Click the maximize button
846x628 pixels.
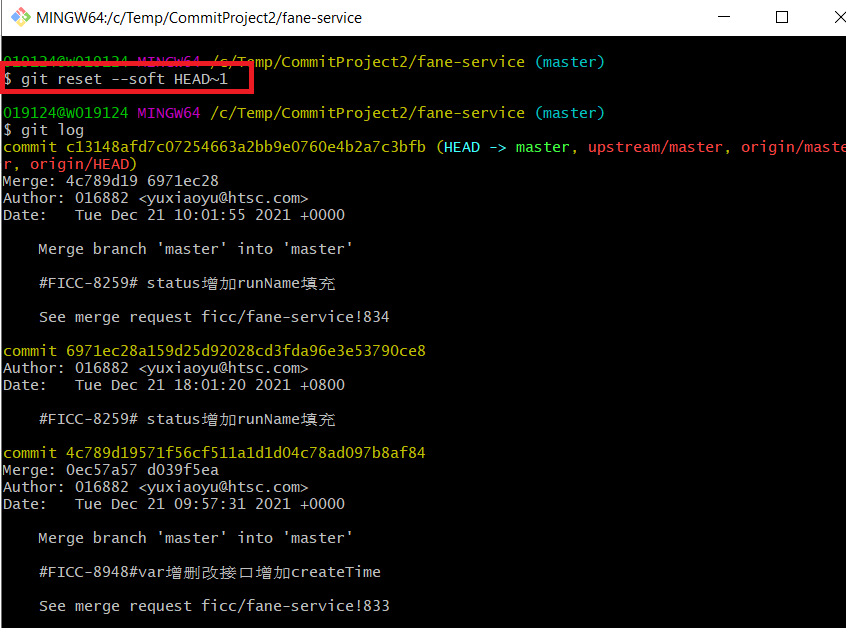point(784,16)
